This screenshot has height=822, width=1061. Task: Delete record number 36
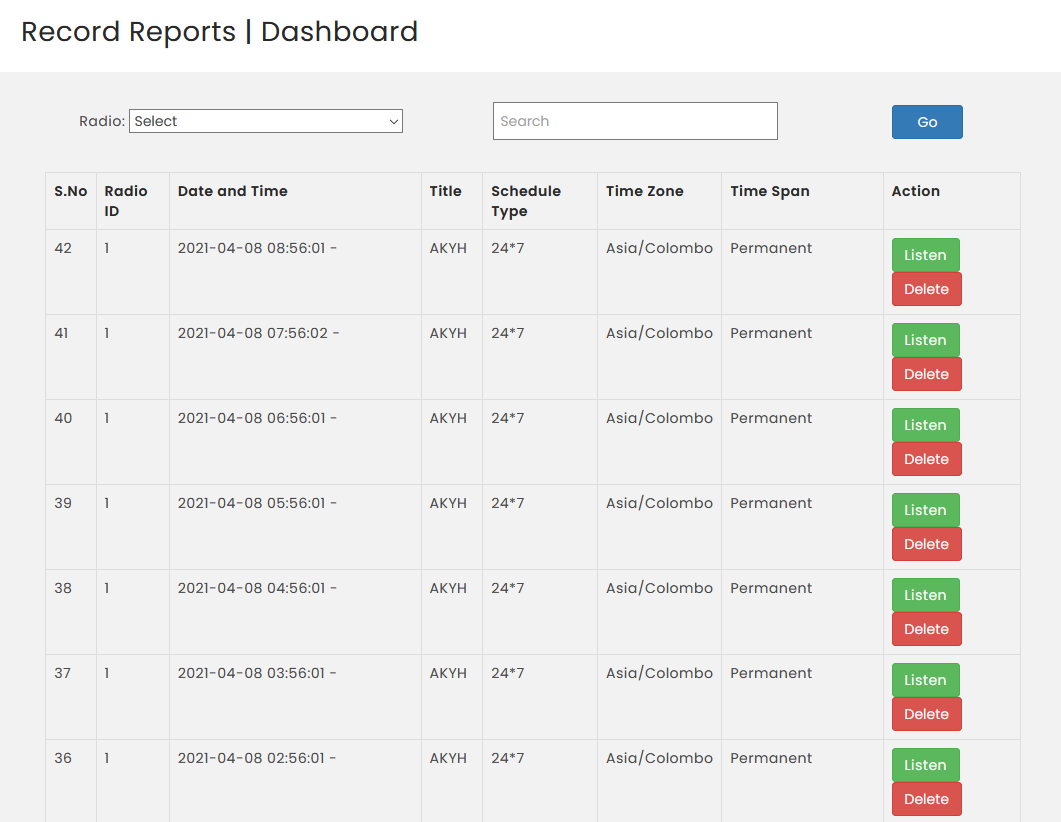(x=926, y=799)
